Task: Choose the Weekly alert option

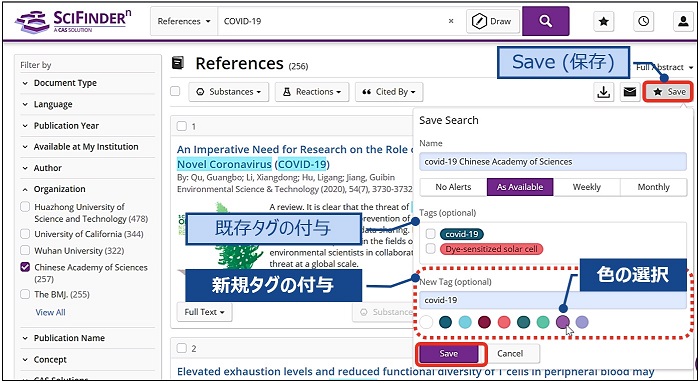Action: click(x=587, y=187)
